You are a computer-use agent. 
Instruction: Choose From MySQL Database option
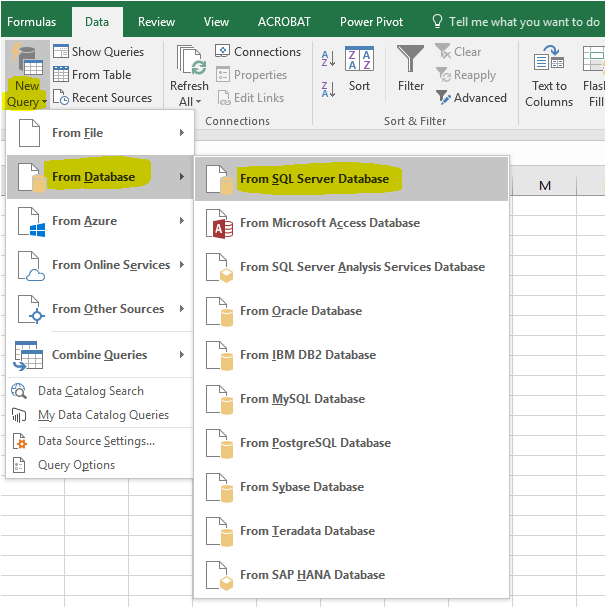coord(302,399)
